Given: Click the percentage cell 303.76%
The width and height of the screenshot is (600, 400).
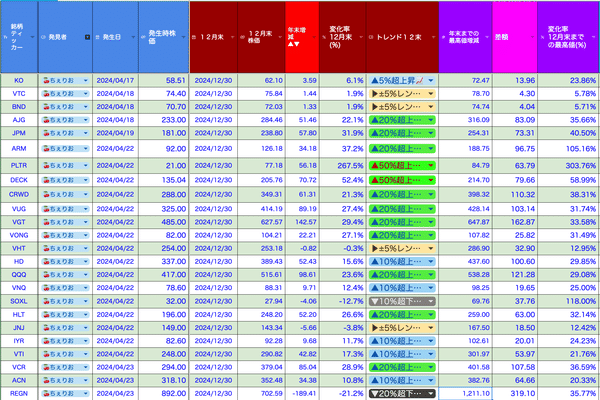Looking at the screenshot, I should point(569,166).
